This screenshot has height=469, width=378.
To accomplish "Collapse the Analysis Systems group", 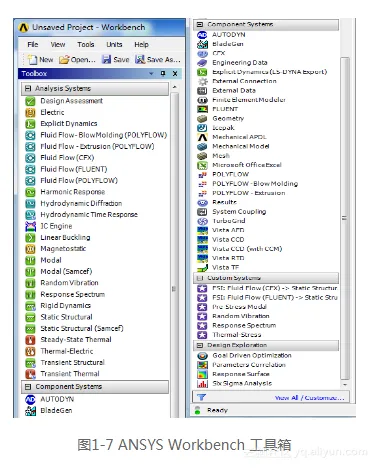I will pos(28,89).
